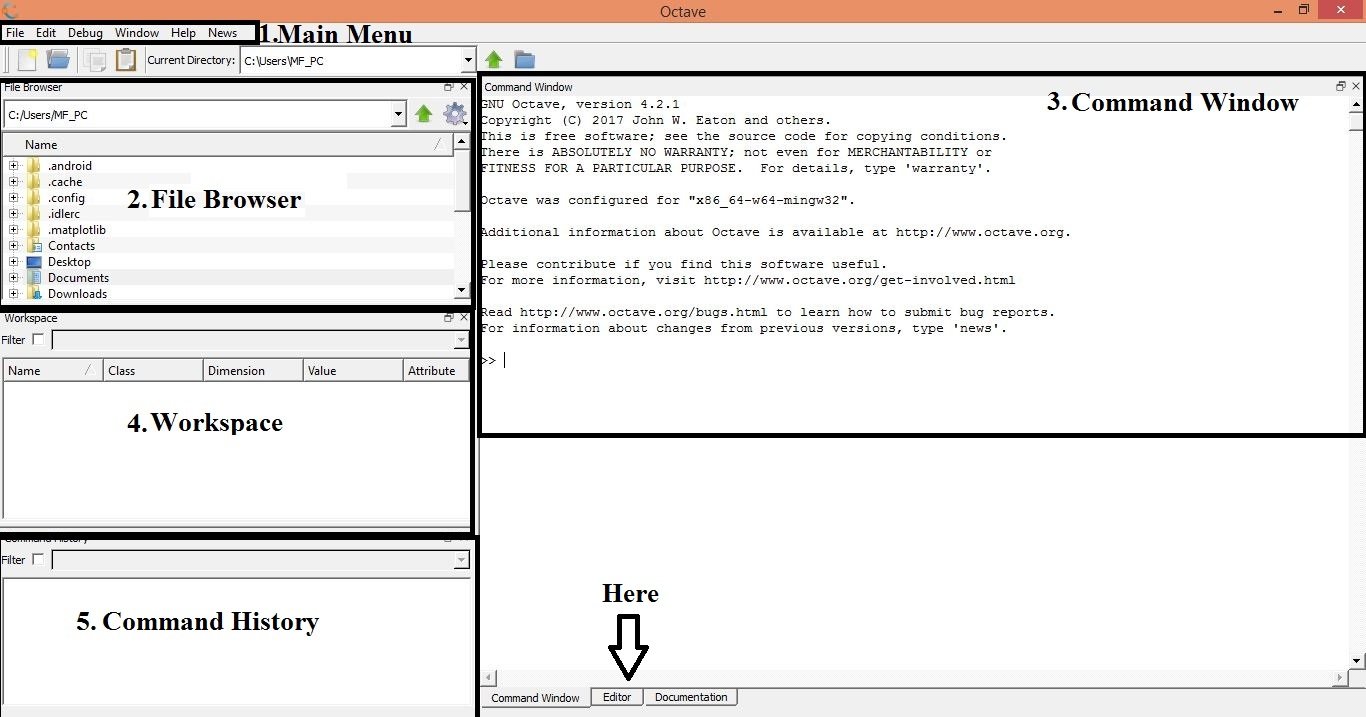Screen dimensions: 1366x717
Task: Open the Window menu
Action: pos(137,33)
